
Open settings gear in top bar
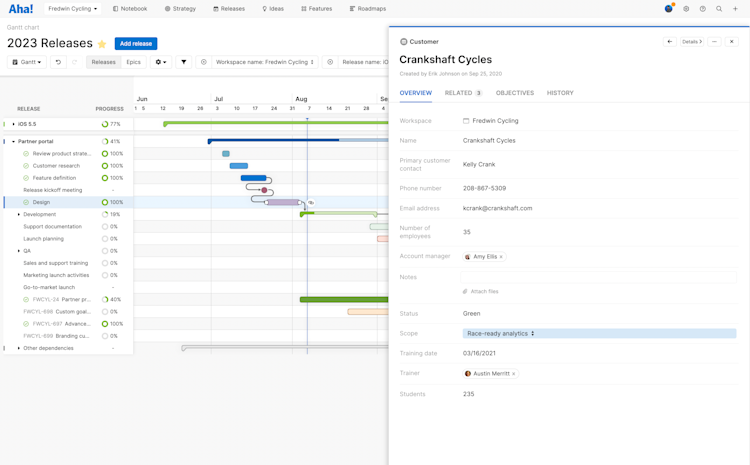[686, 9]
